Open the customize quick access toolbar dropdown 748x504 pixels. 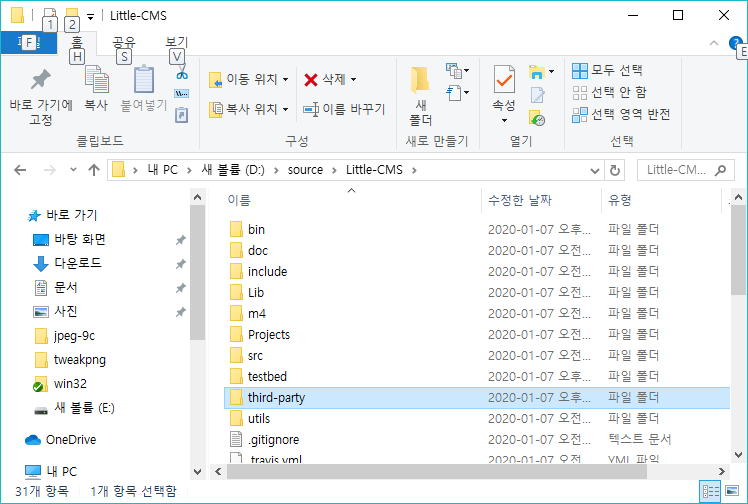(x=90, y=17)
